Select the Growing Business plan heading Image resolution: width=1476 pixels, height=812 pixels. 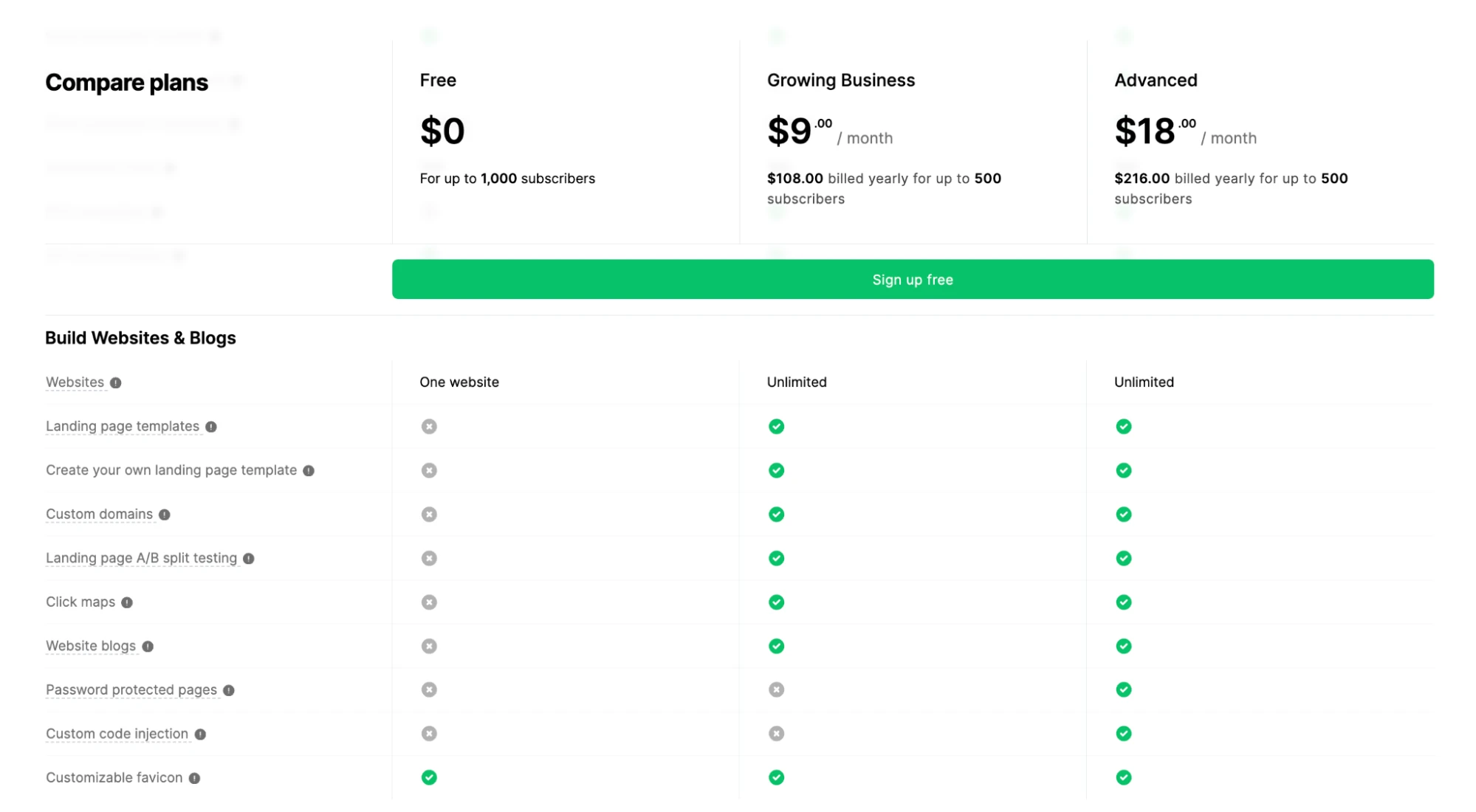(841, 80)
